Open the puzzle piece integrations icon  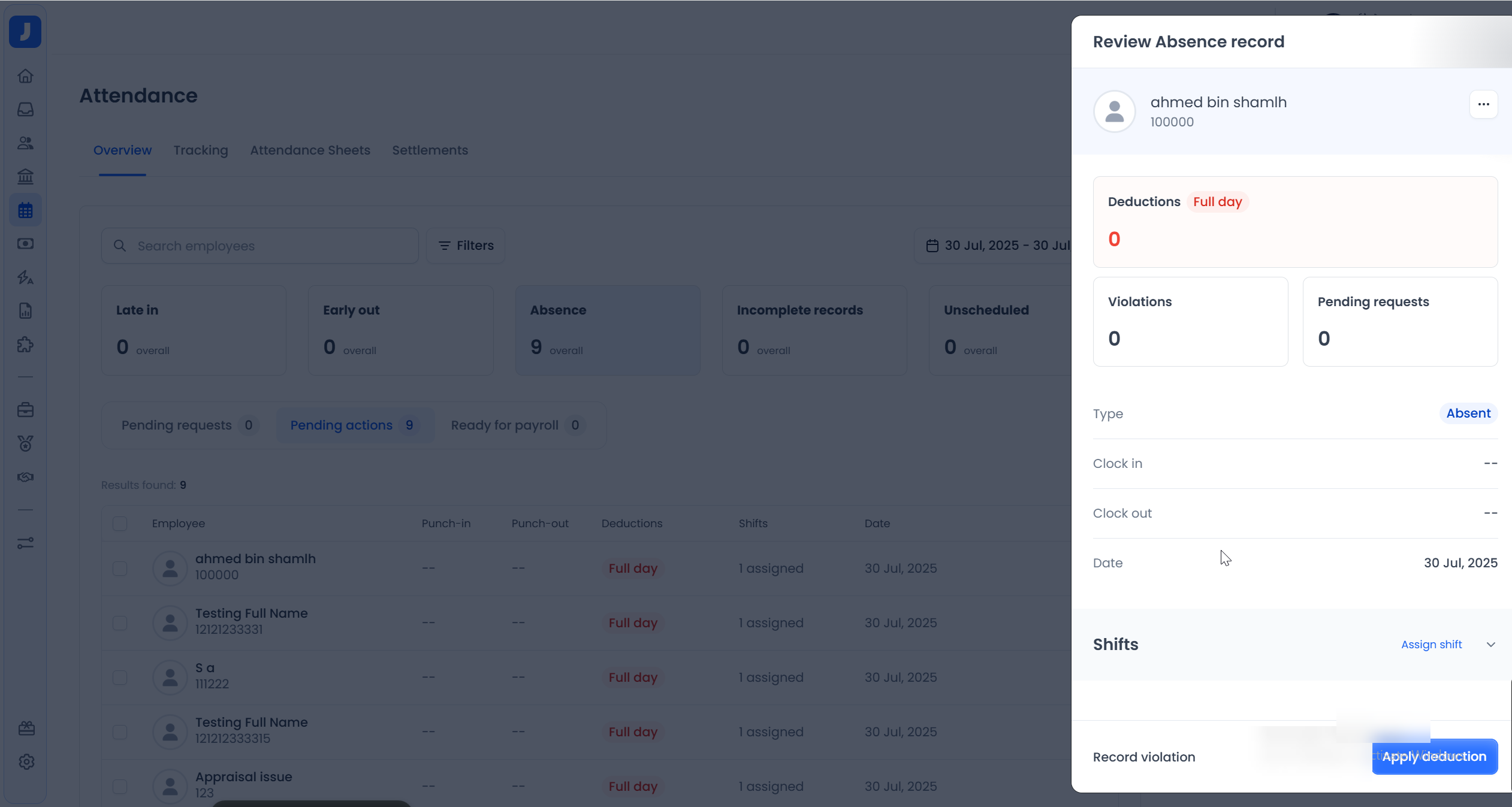point(25,344)
